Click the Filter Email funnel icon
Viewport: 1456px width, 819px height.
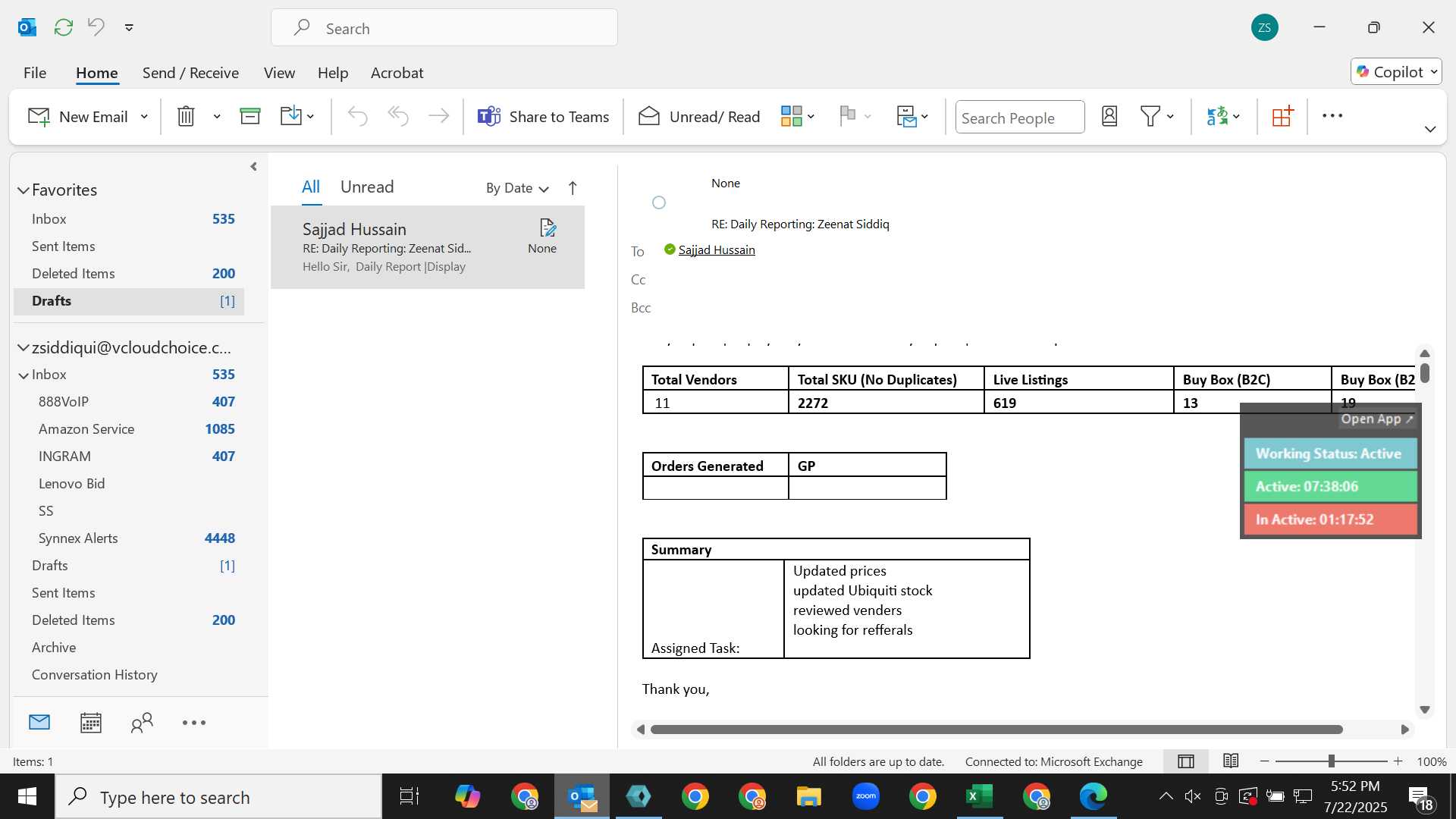point(1150,116)
